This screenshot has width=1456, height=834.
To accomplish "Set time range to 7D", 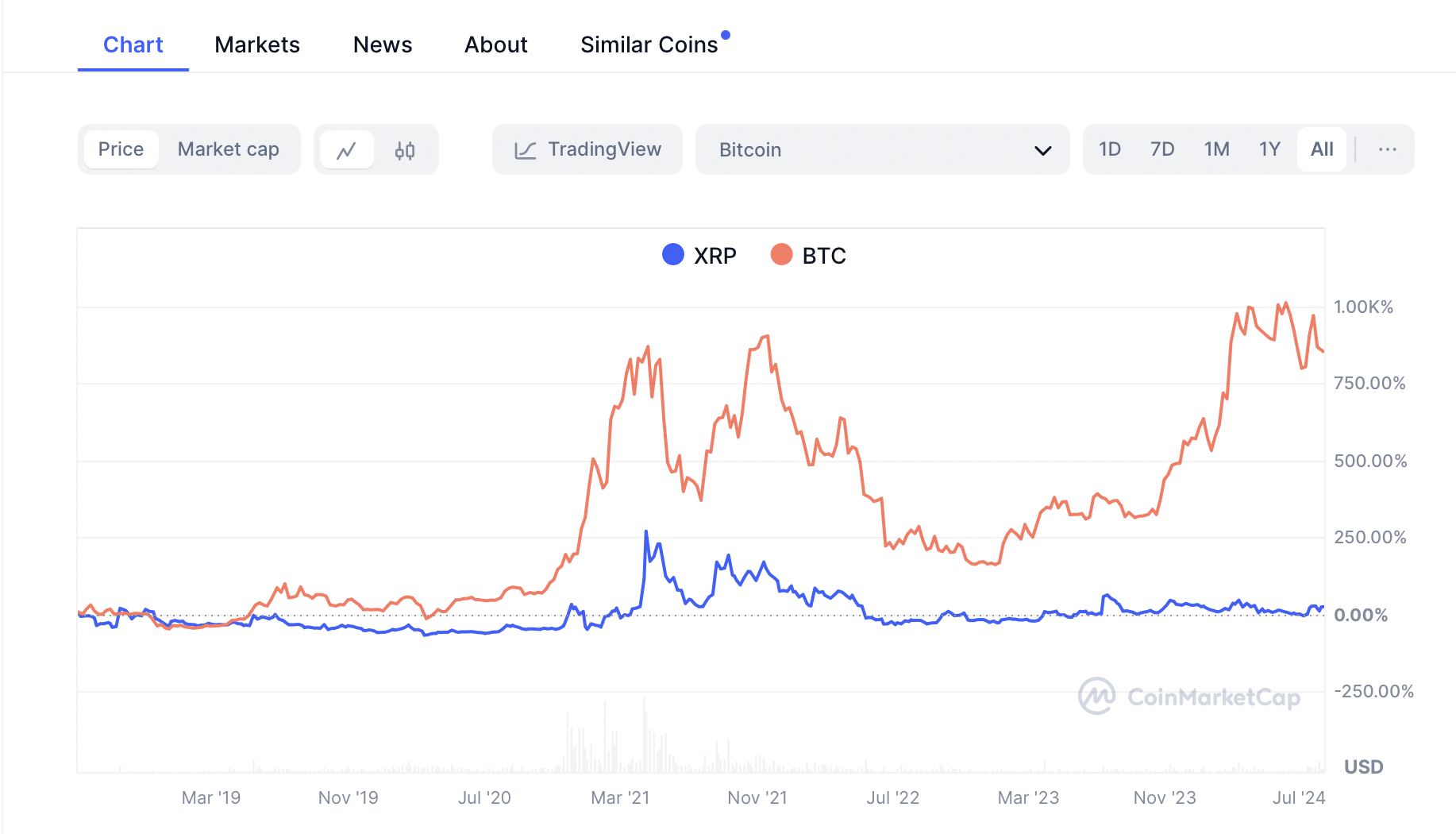I will click(x=1162, y=149).
